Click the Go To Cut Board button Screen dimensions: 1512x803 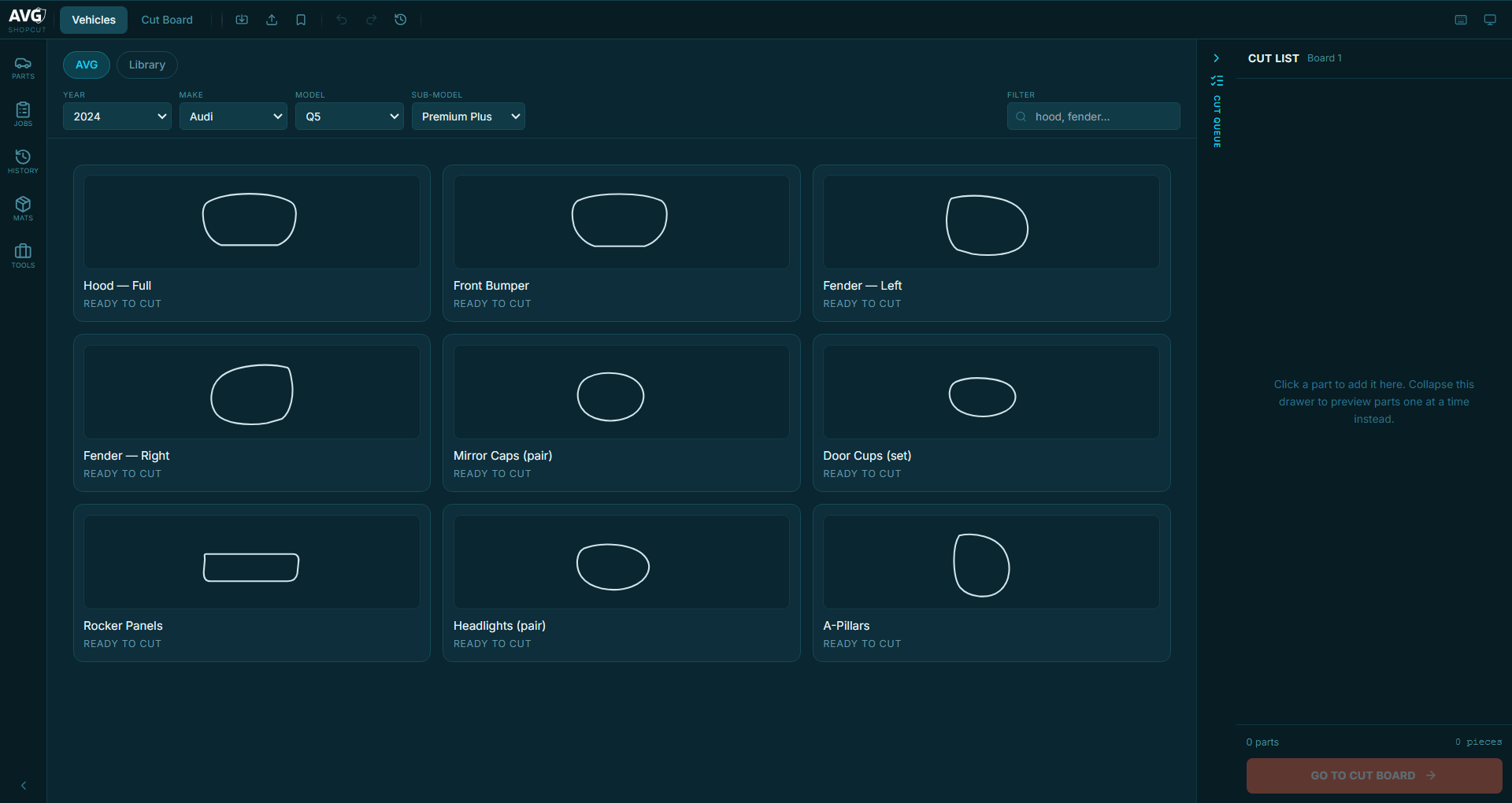[x=1374, y=775]
